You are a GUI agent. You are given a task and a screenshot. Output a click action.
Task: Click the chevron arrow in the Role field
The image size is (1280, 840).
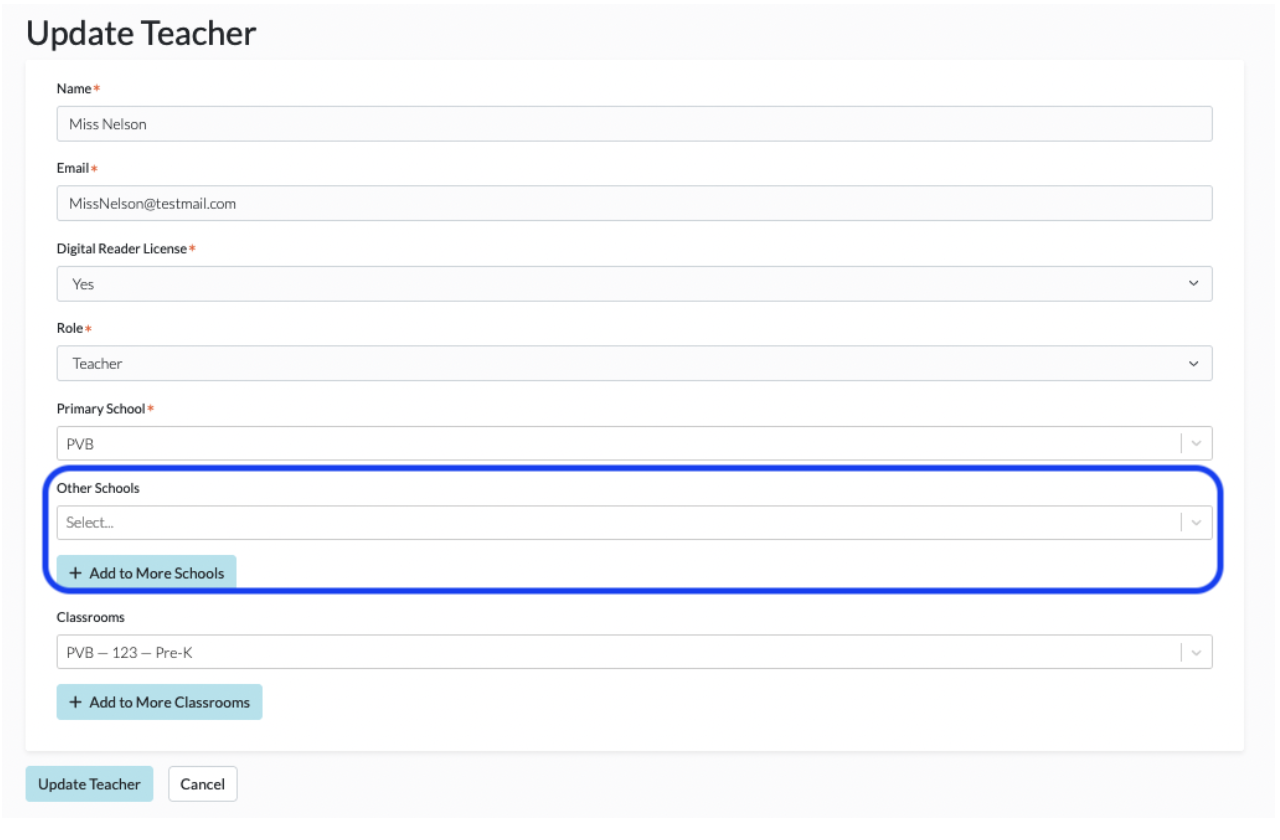(x=1193, y=364)
